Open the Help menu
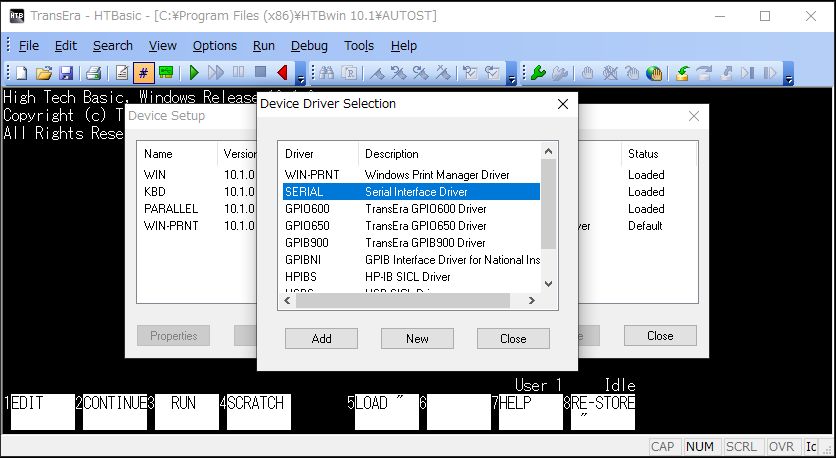This screenshot has height=458, width=836. pos(404,46)
